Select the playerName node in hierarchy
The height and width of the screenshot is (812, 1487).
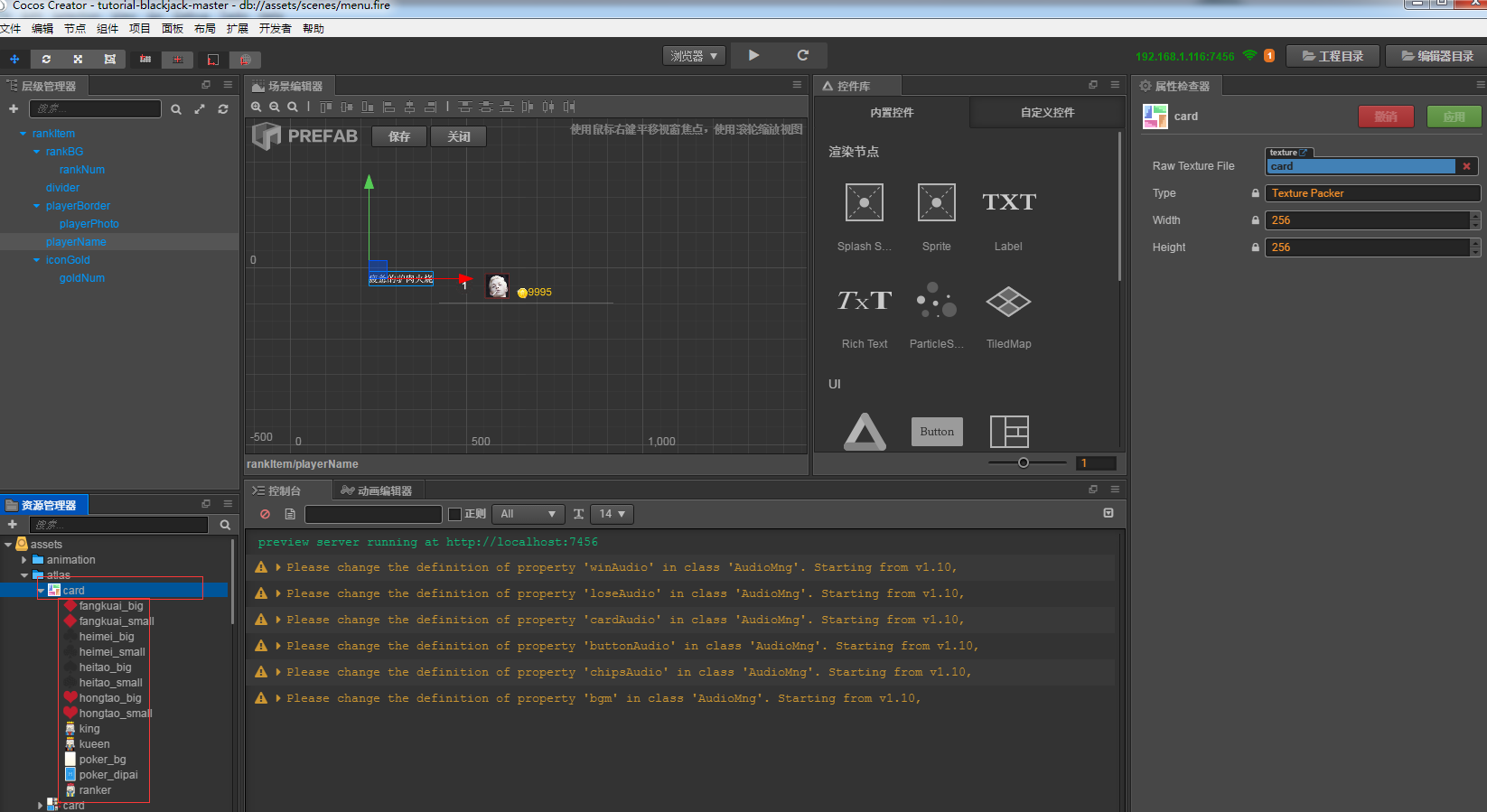coord(76,242)
